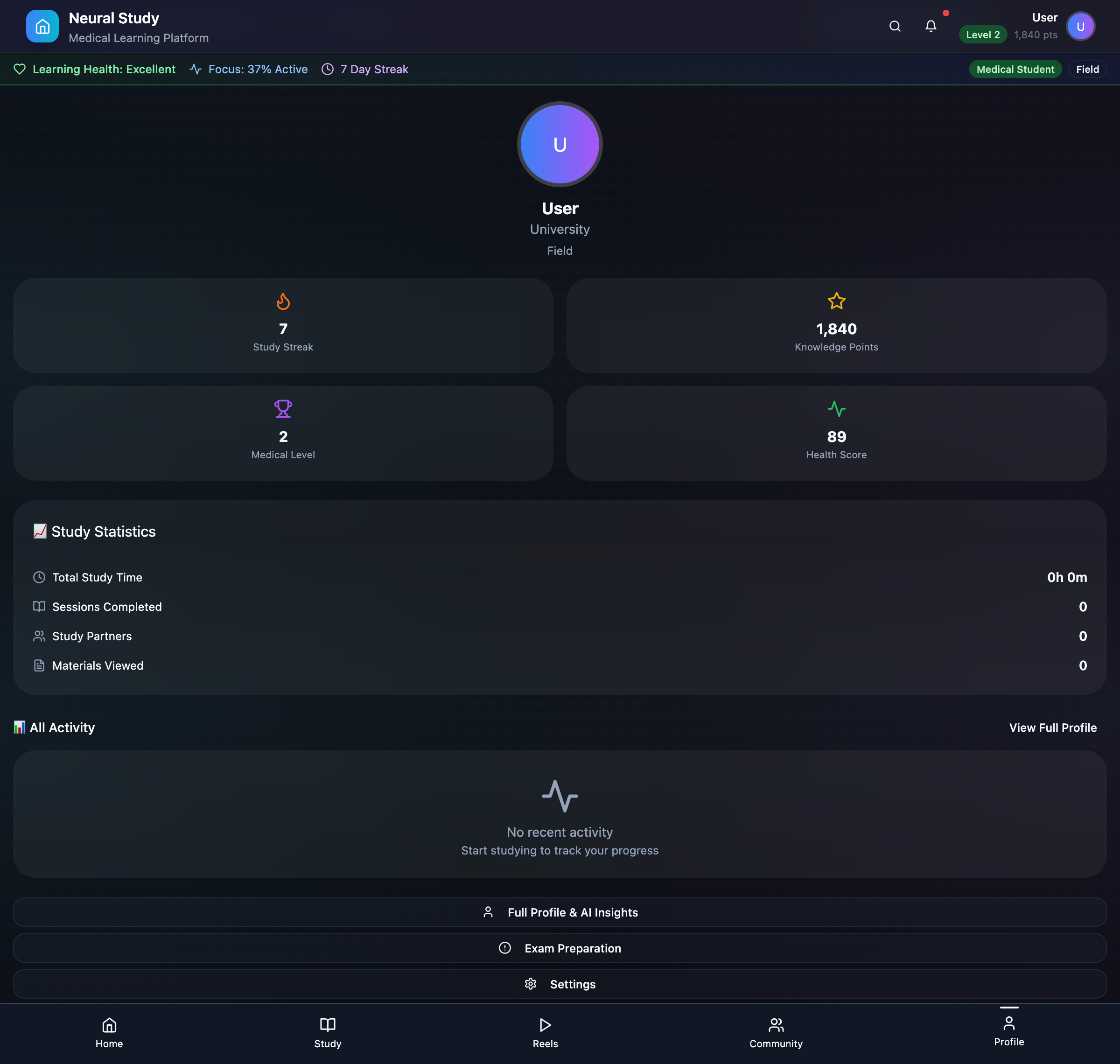Open the Home tab

coord(109,1033)
